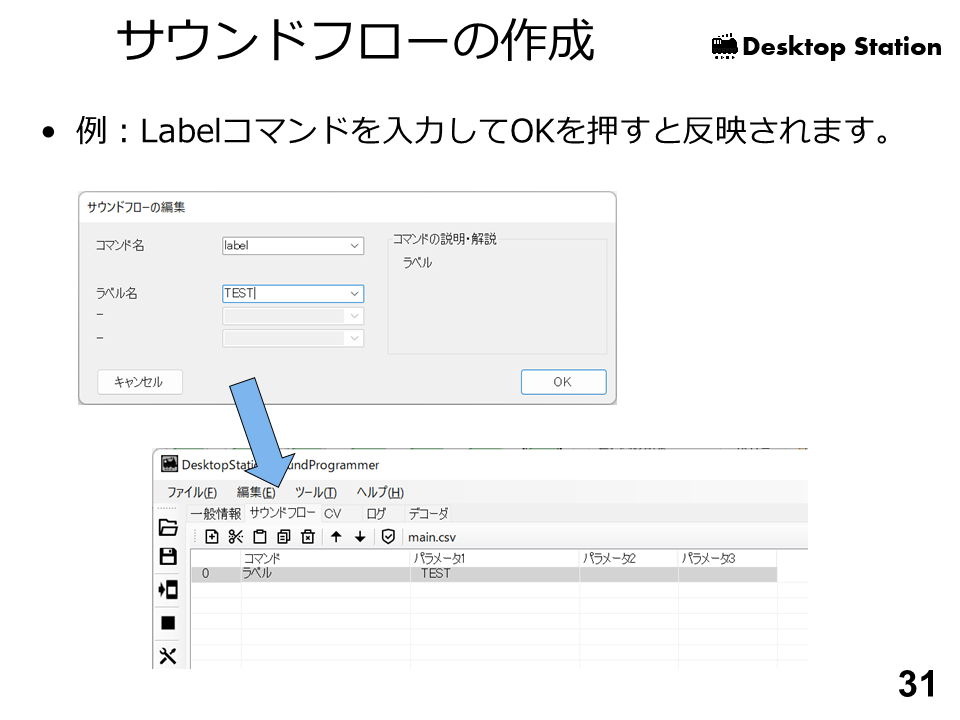Click the save floppy disk icon
The image size is (960, 720).
[x=168, y=557]
